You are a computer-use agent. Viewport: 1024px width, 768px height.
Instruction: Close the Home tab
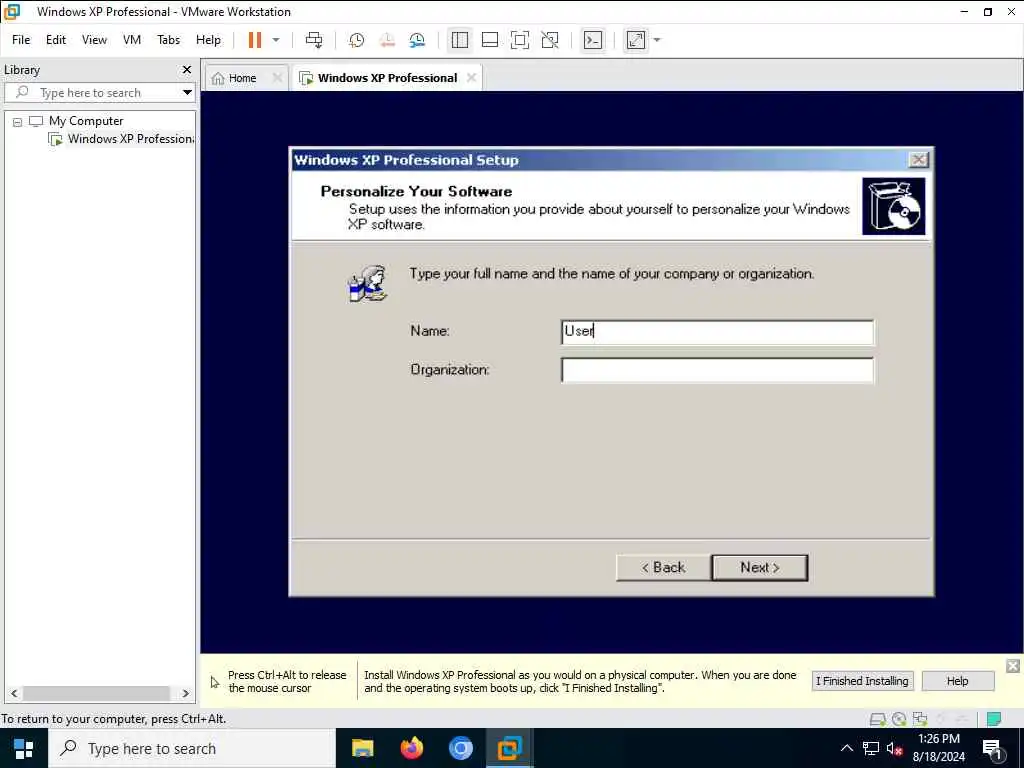(277, 78)
